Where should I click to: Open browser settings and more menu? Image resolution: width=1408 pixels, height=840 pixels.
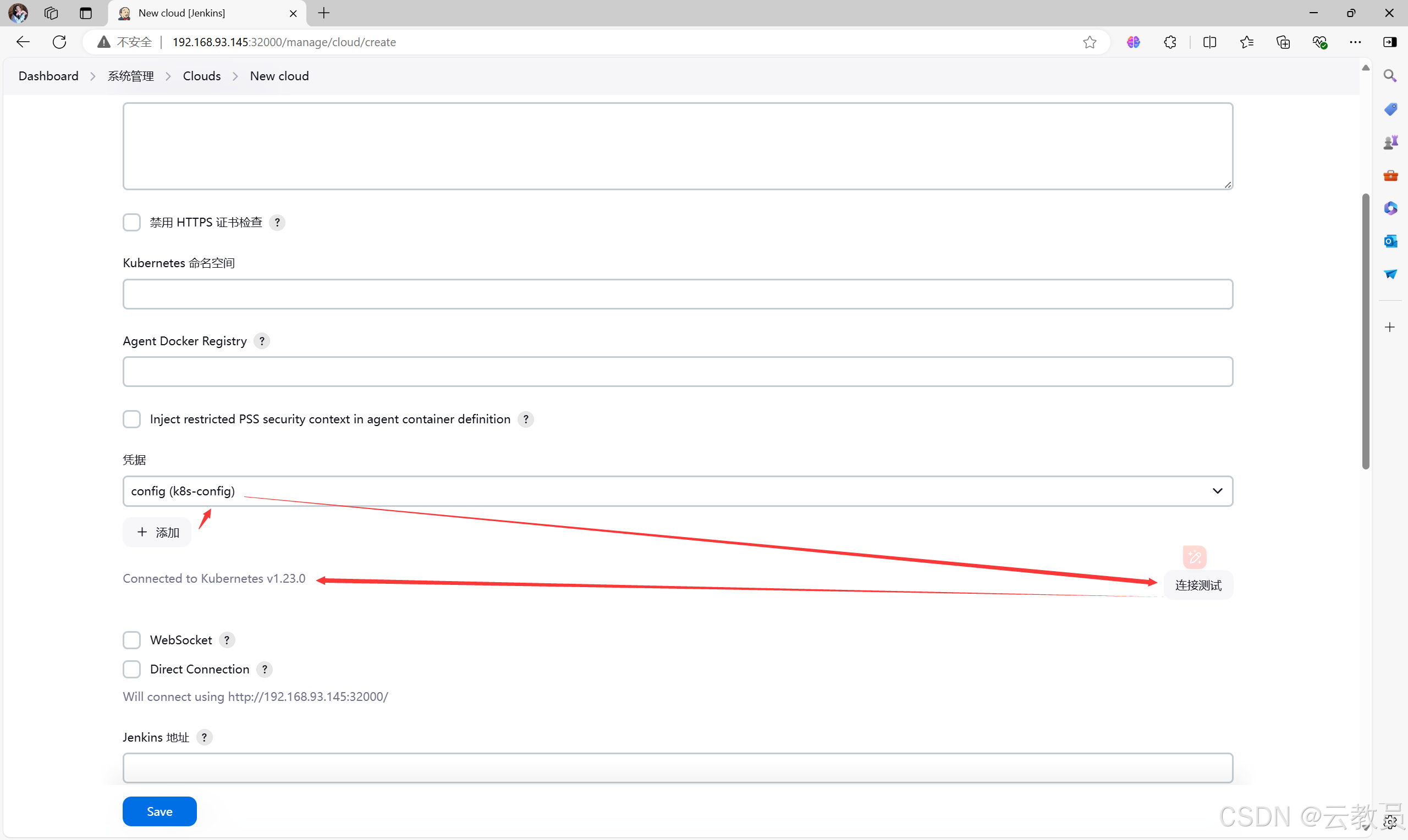pyautogui.click(x=1355, y=42)
